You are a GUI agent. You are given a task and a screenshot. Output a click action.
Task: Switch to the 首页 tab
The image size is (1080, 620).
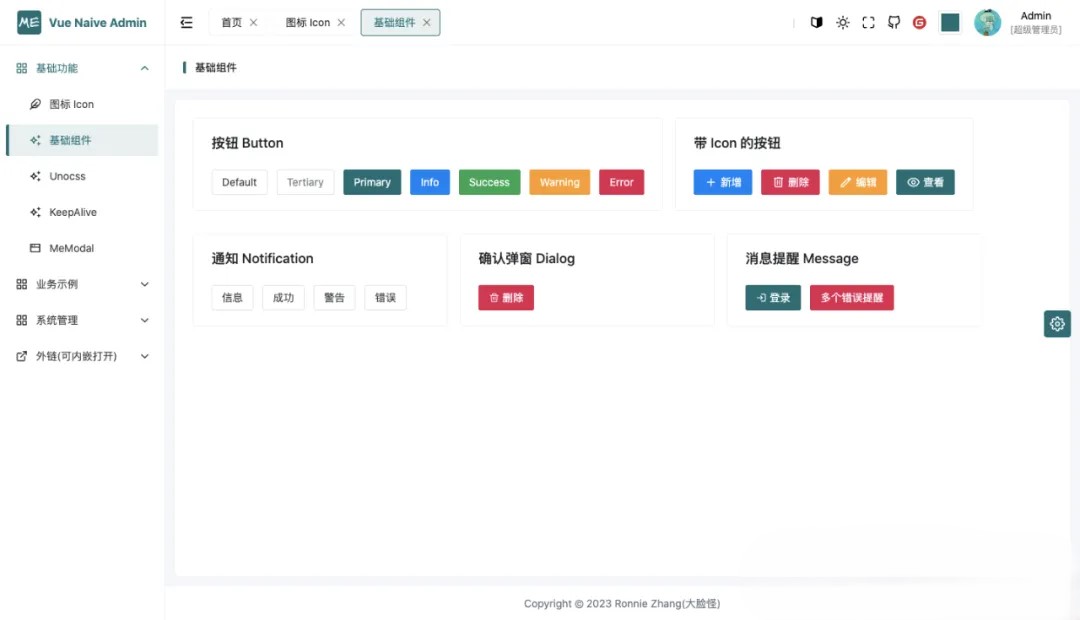(x=231, y=23)
